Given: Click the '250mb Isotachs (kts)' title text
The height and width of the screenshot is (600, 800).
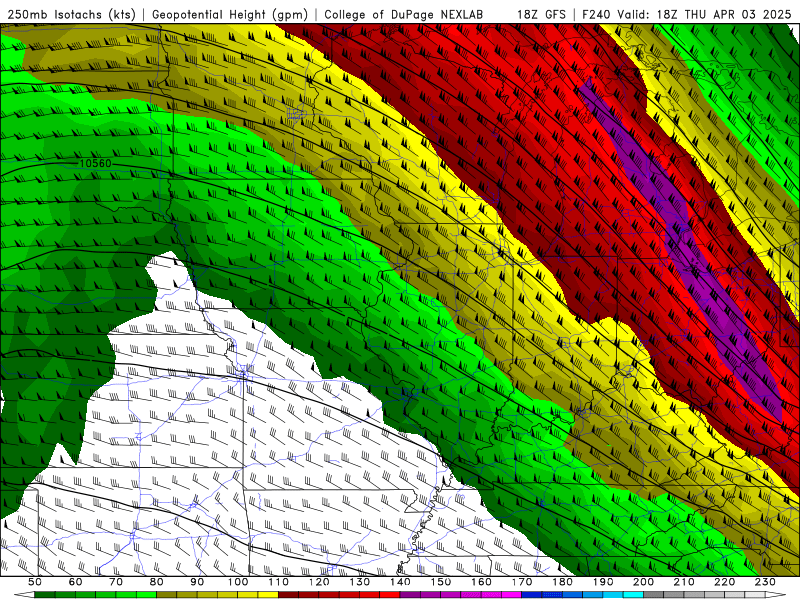Looking at the screenshot, I should [72, 15].
